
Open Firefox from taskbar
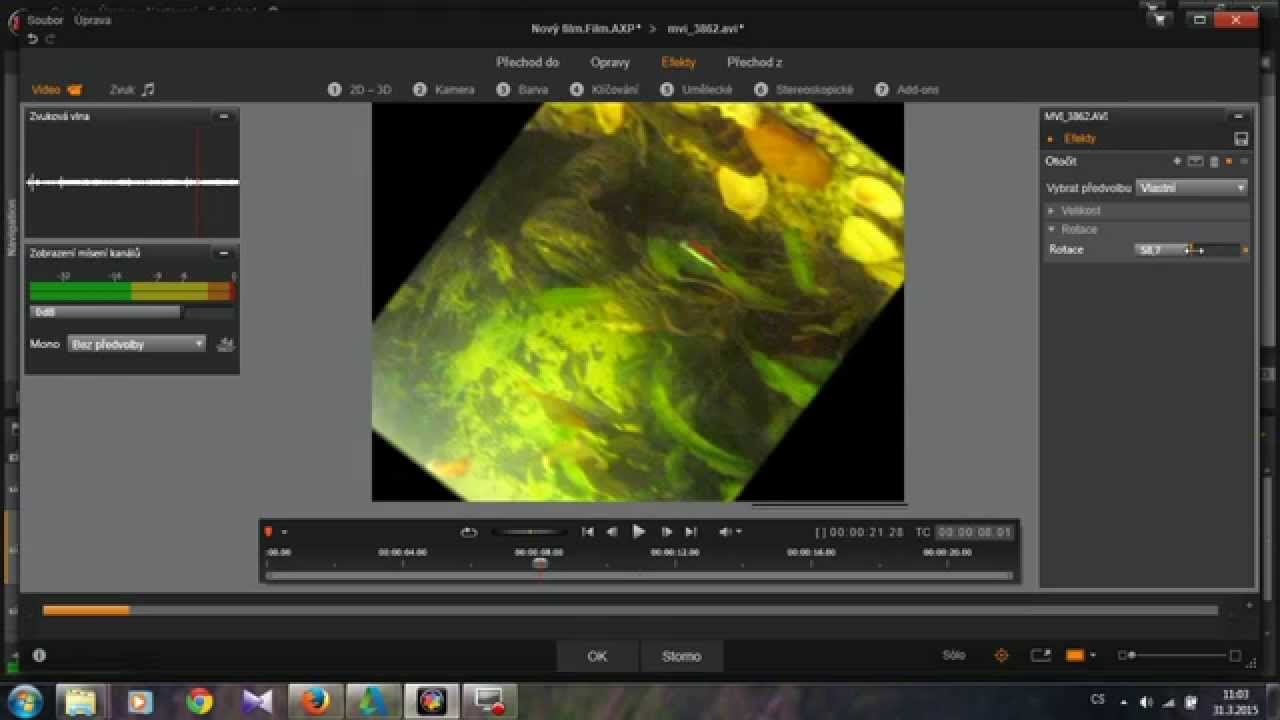coord(316,702)
